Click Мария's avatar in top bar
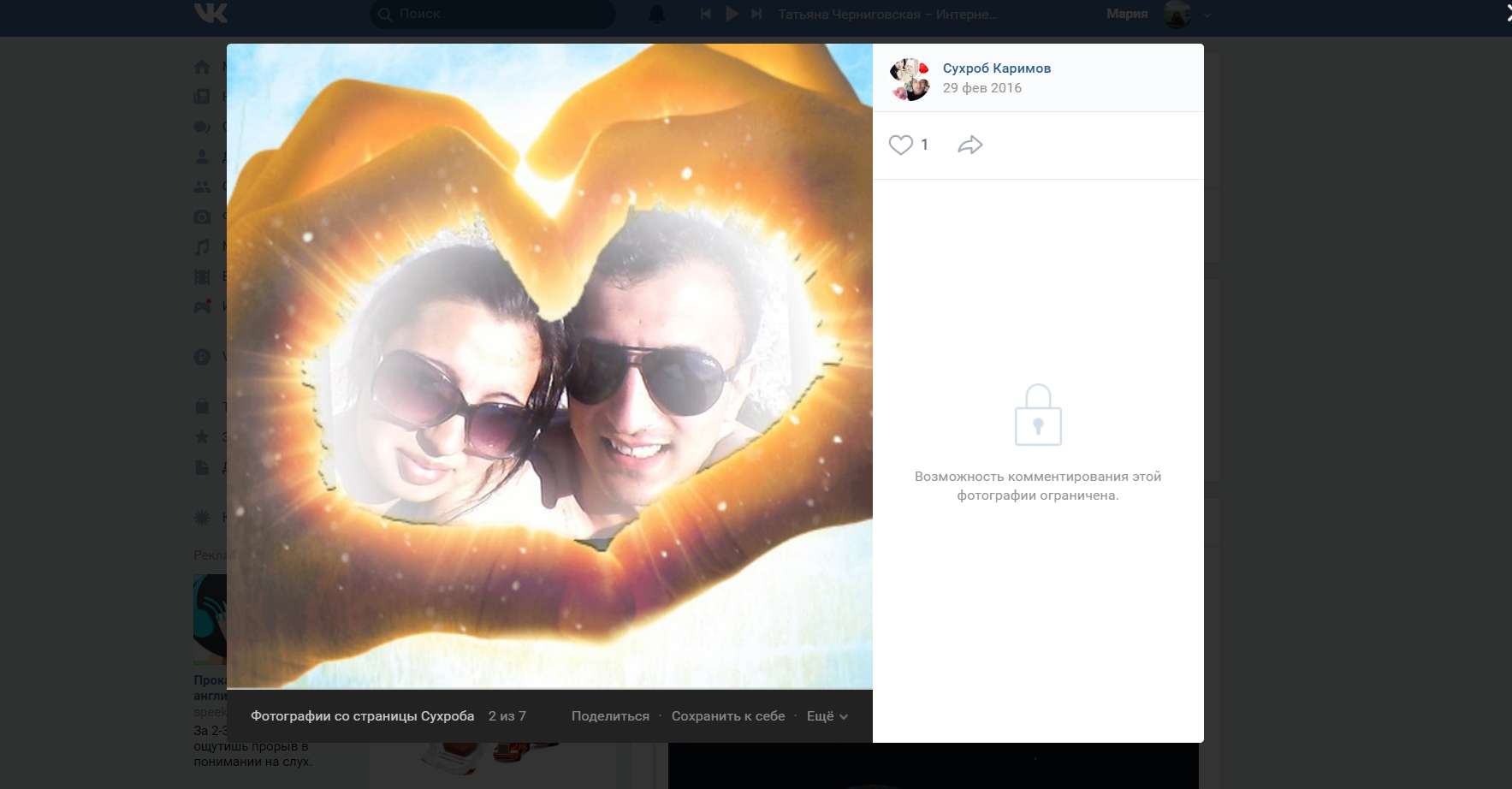The image size is (1512, 789). pyautogui.click(x=1177, y=14)
